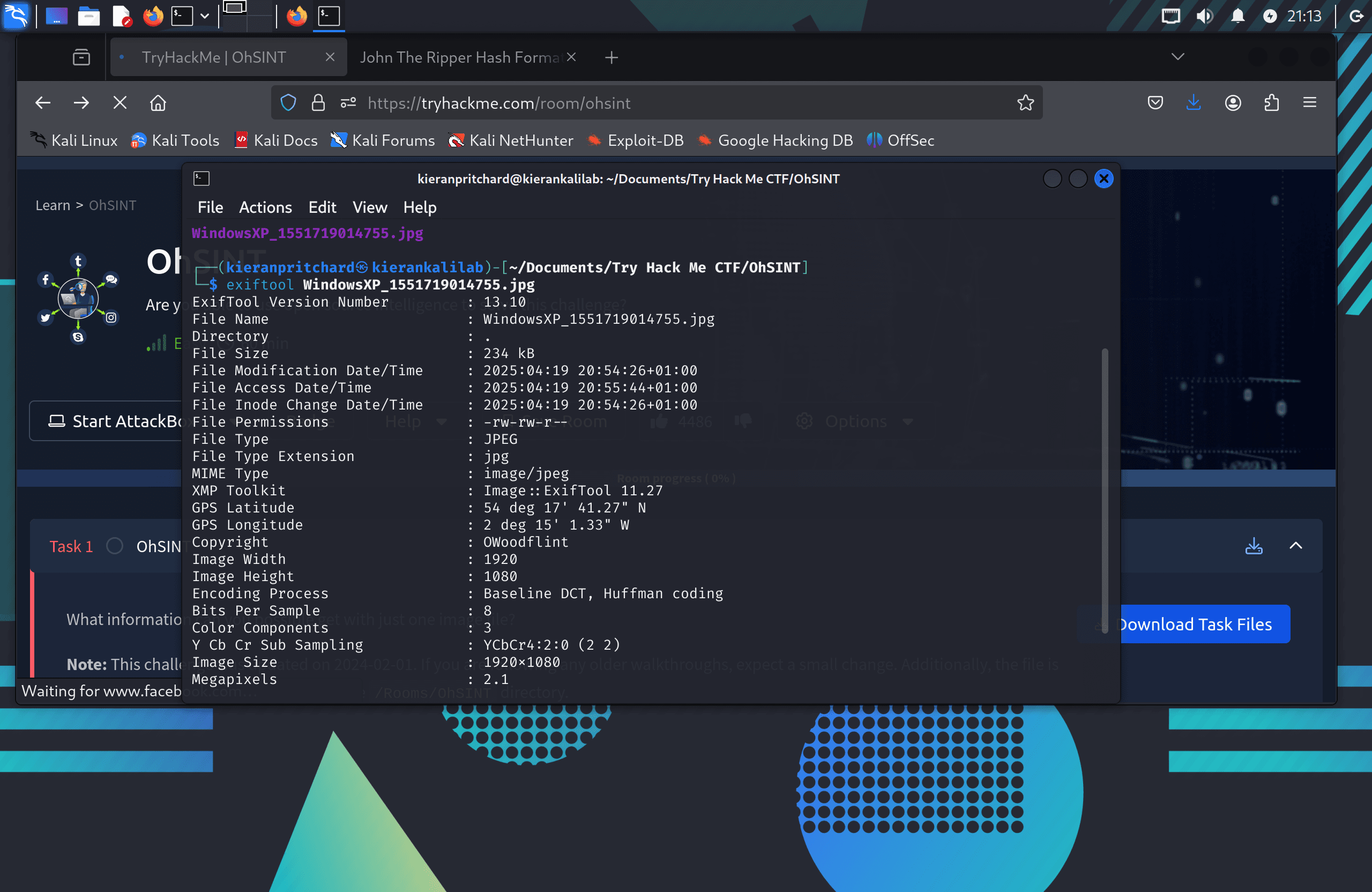The width and height of the screenshot is (1372, 892).
Task: Open Firefox hamburger application menu
Action: [x=1310, y=102]
